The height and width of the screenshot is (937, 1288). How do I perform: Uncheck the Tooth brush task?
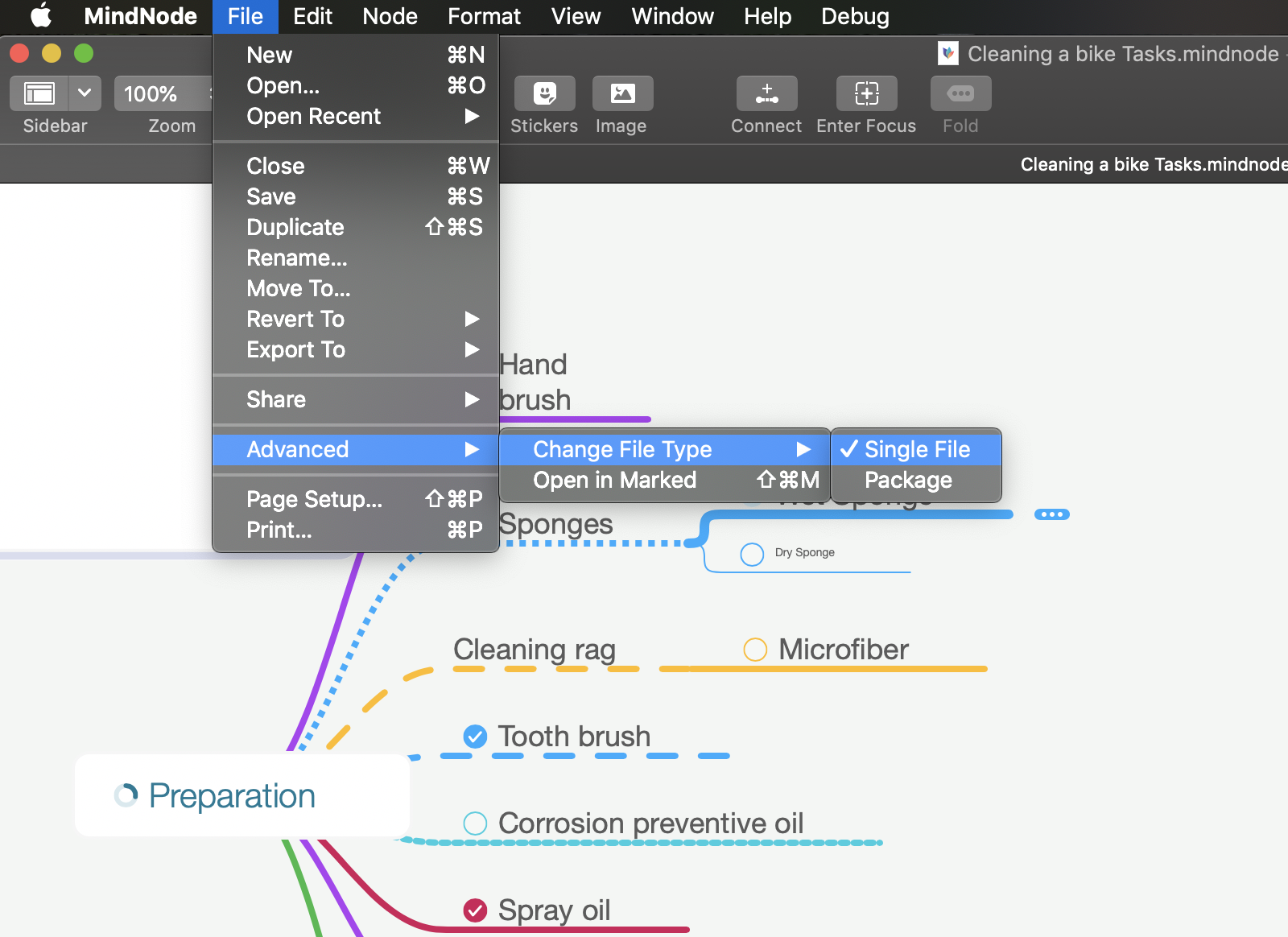point(475,736)
